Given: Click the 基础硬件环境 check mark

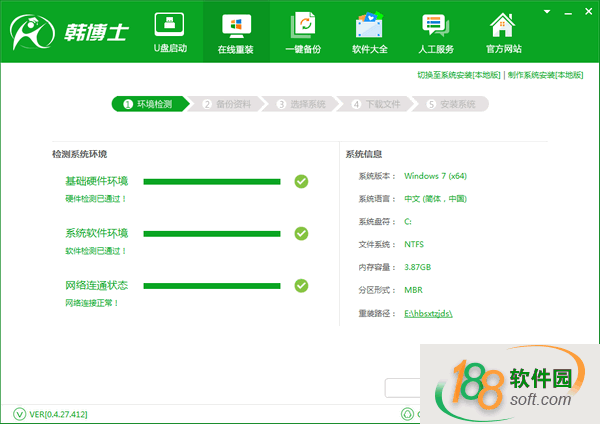Looking at the screenshot, I should (x=301, y=181).
